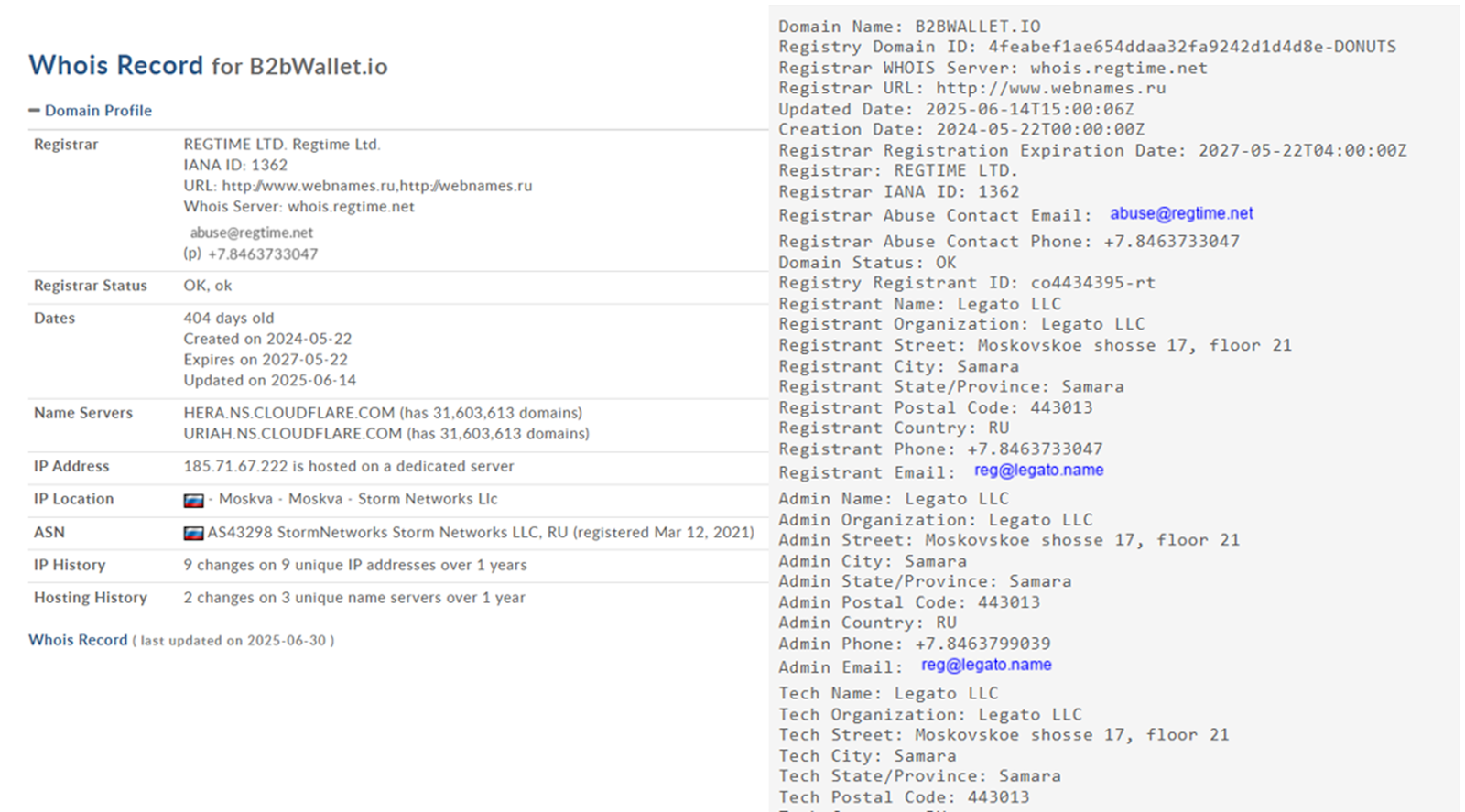Screen dimensions: 1465x812
Task: Click the Registrar URL http://www.webnames.ru in raw record
Action: coord(1050,89)
